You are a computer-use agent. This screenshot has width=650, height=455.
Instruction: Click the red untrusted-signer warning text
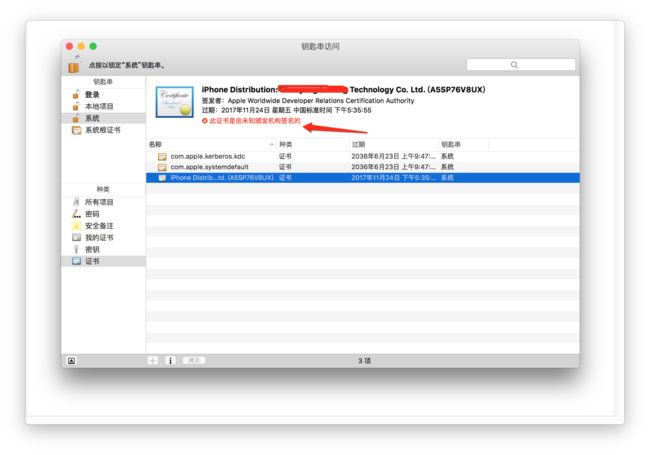coord(255,121)
